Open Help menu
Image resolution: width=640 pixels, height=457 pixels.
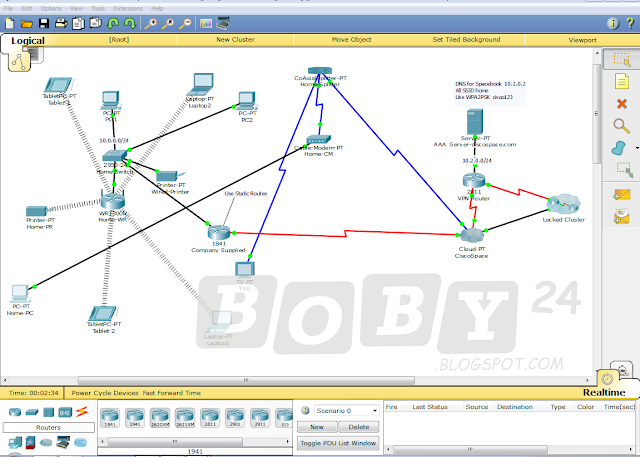157,8
